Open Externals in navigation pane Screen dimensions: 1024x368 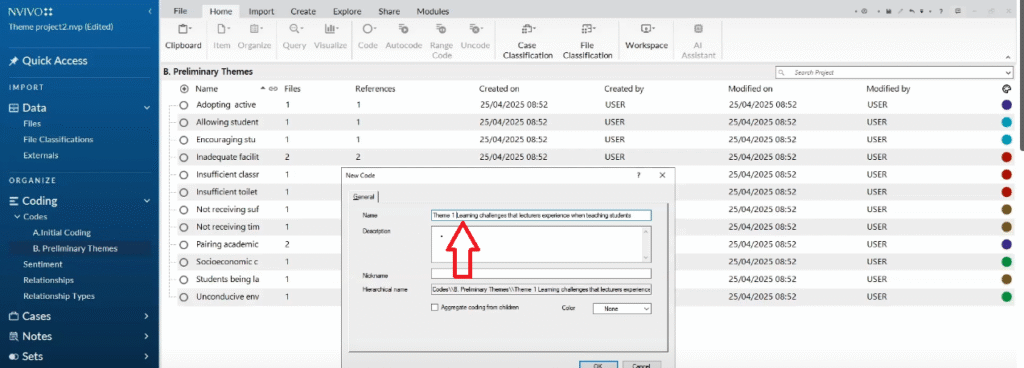click(40, 155)
